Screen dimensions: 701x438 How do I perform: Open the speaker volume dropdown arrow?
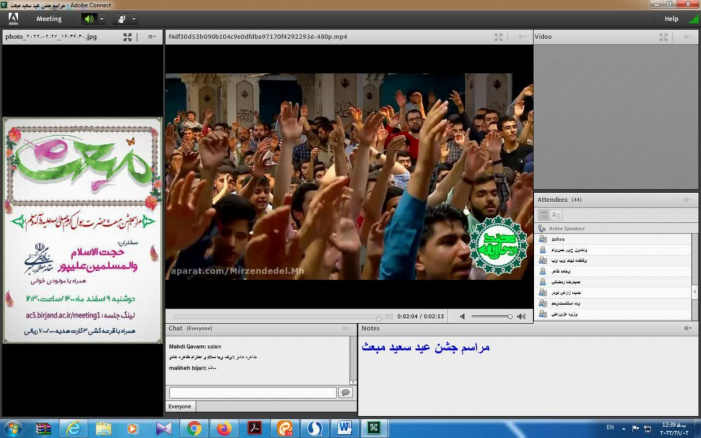pos(102,19)
